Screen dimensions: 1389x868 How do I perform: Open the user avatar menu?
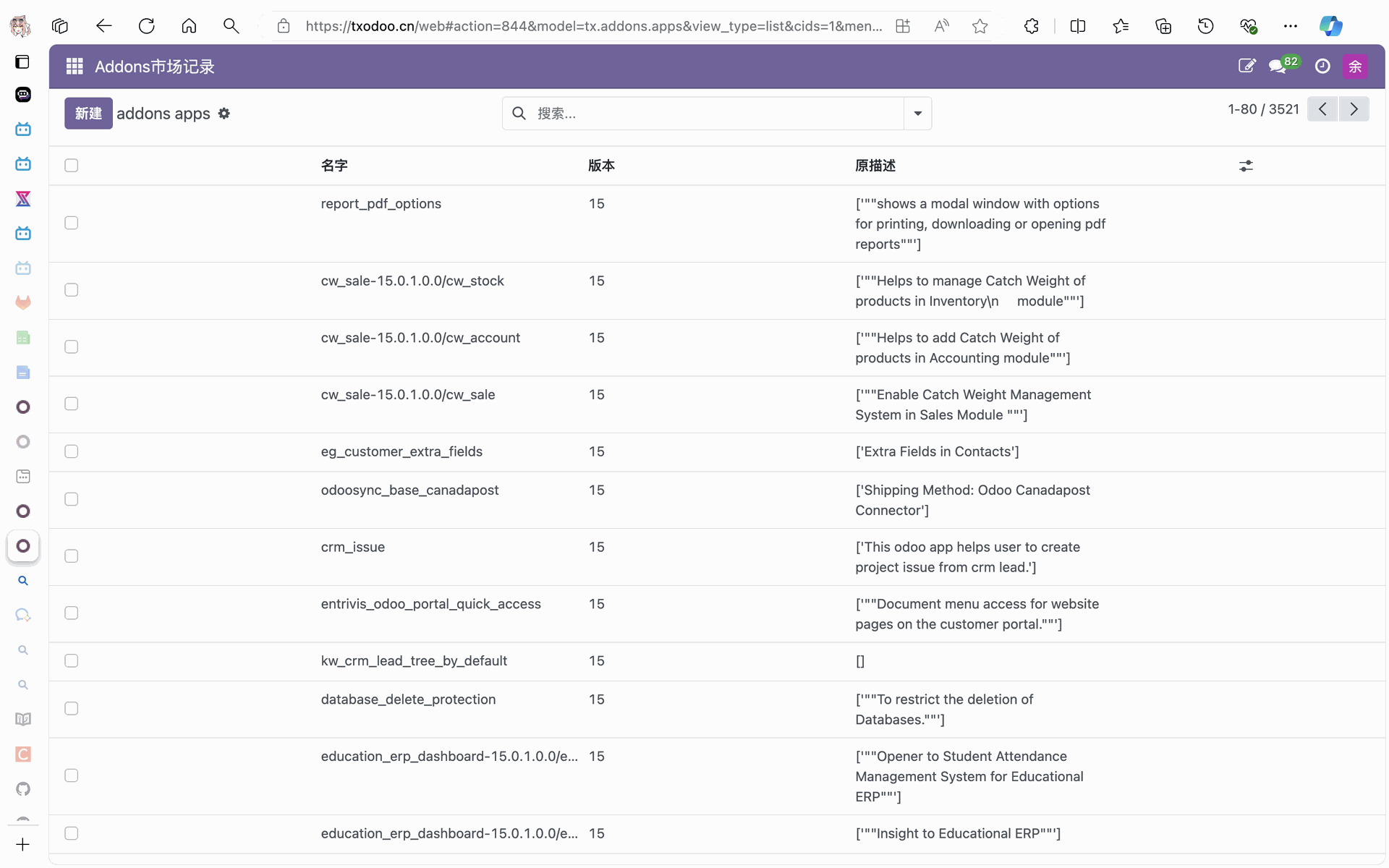coord(1355,67)
